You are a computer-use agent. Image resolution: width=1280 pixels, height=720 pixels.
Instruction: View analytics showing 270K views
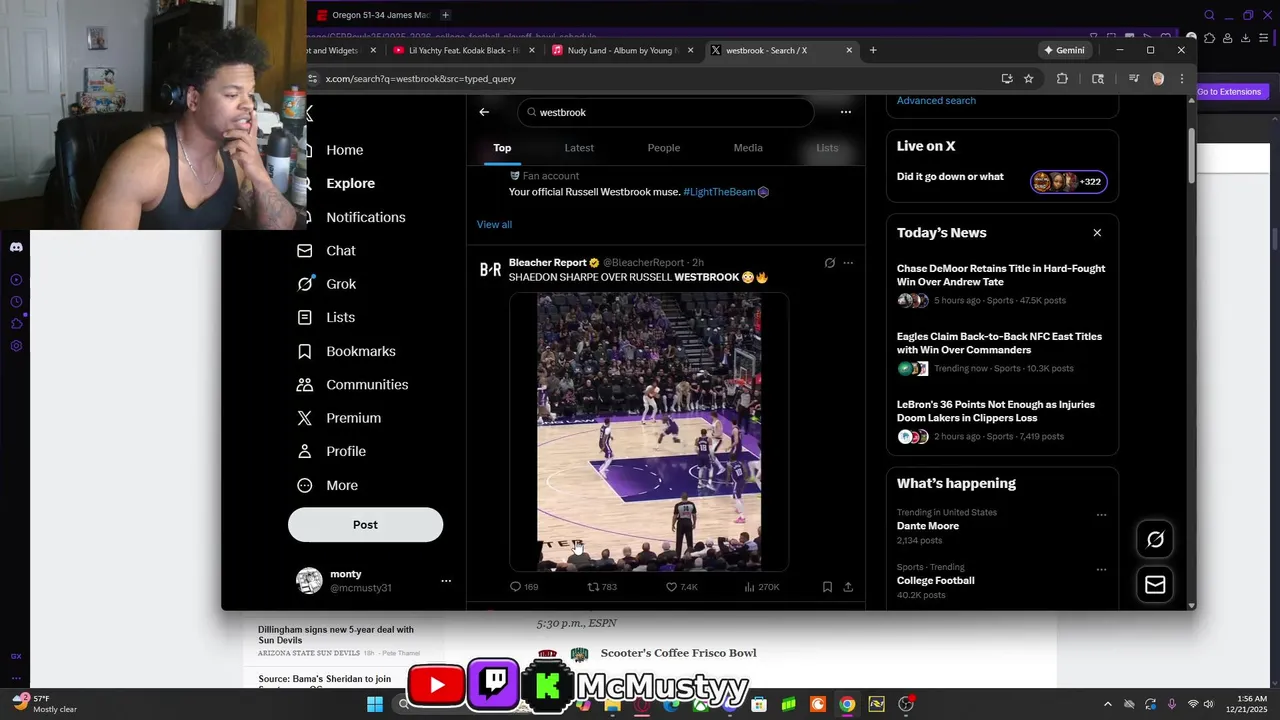point(762,587)
